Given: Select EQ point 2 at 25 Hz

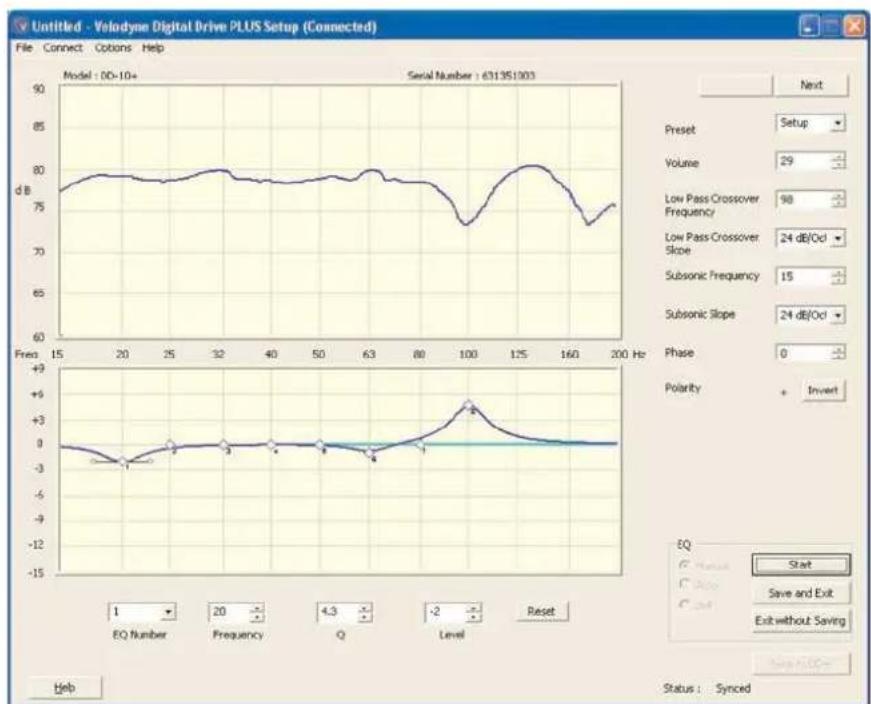Looking at the screenshot, I should (170, 445).
